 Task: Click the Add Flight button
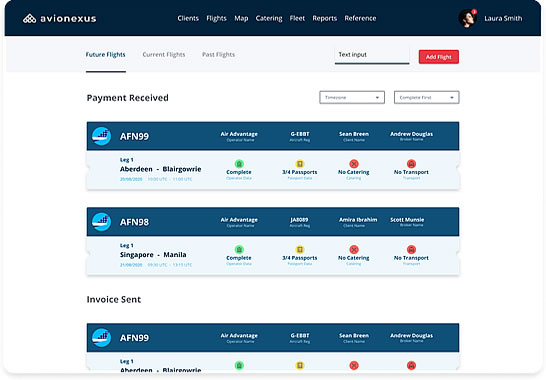tap(438, 57)
